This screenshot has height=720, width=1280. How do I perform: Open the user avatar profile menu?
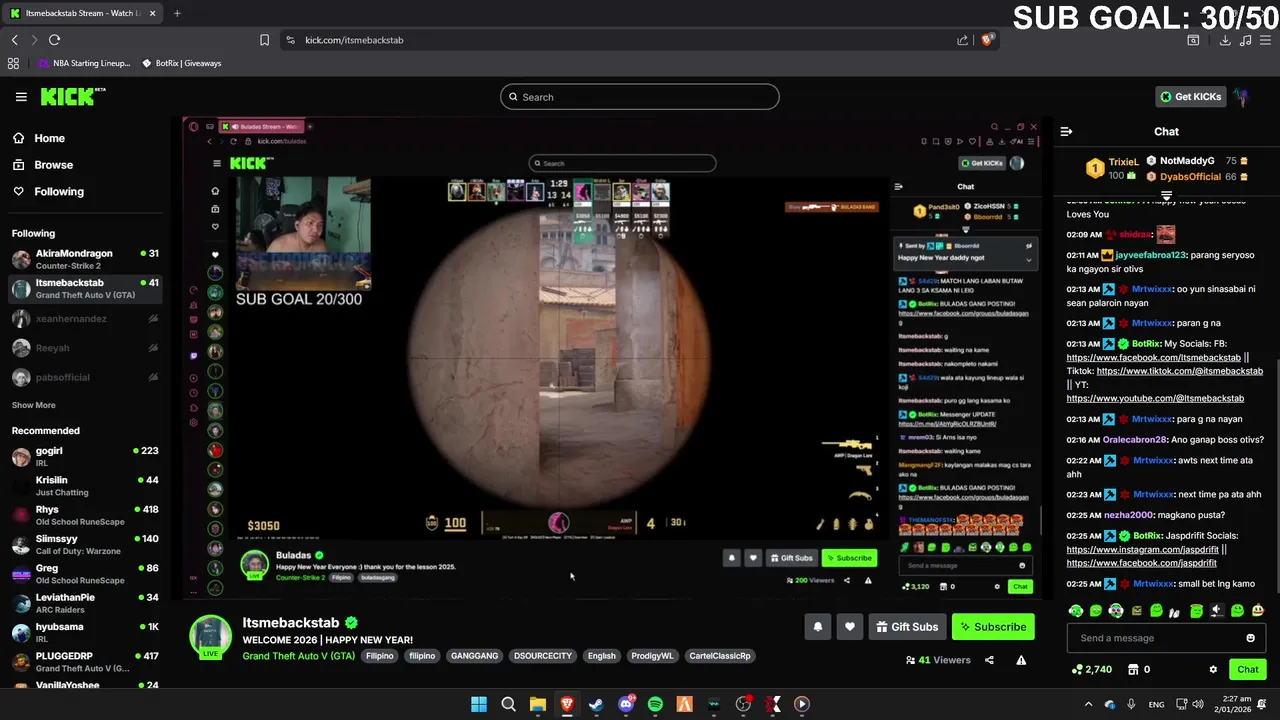1241,97
